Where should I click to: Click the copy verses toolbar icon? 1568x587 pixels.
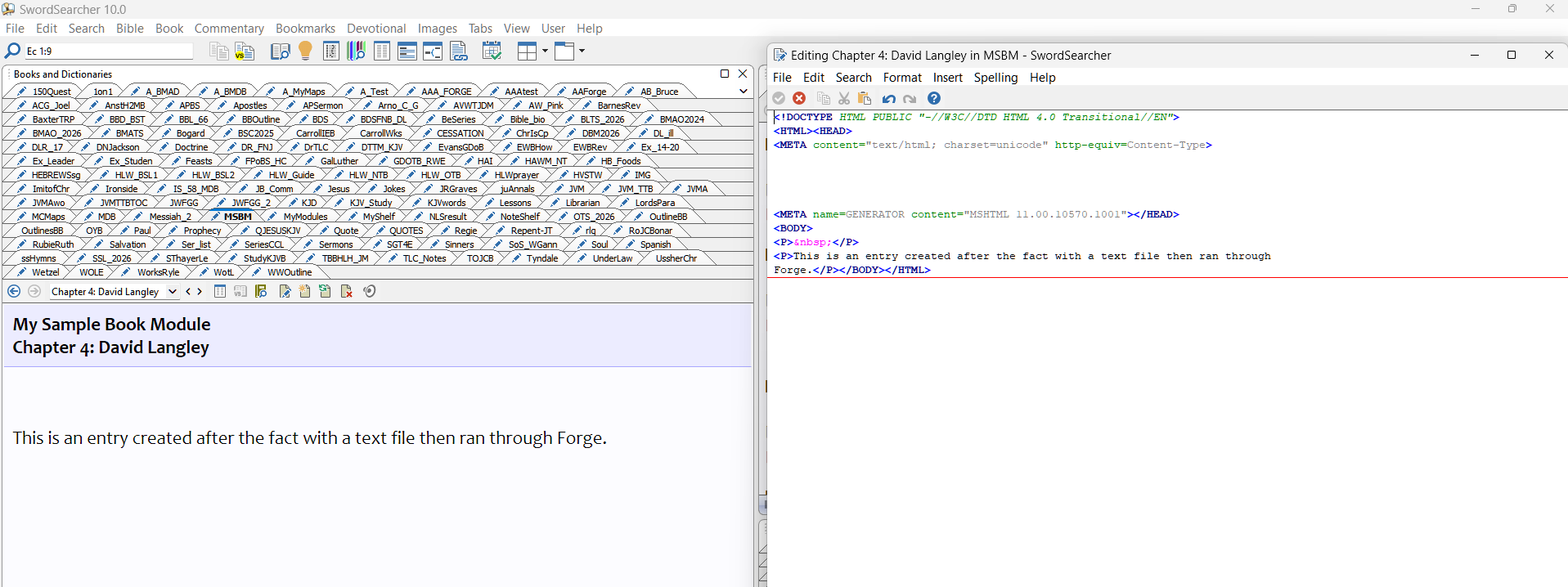[x=218, y=52]
